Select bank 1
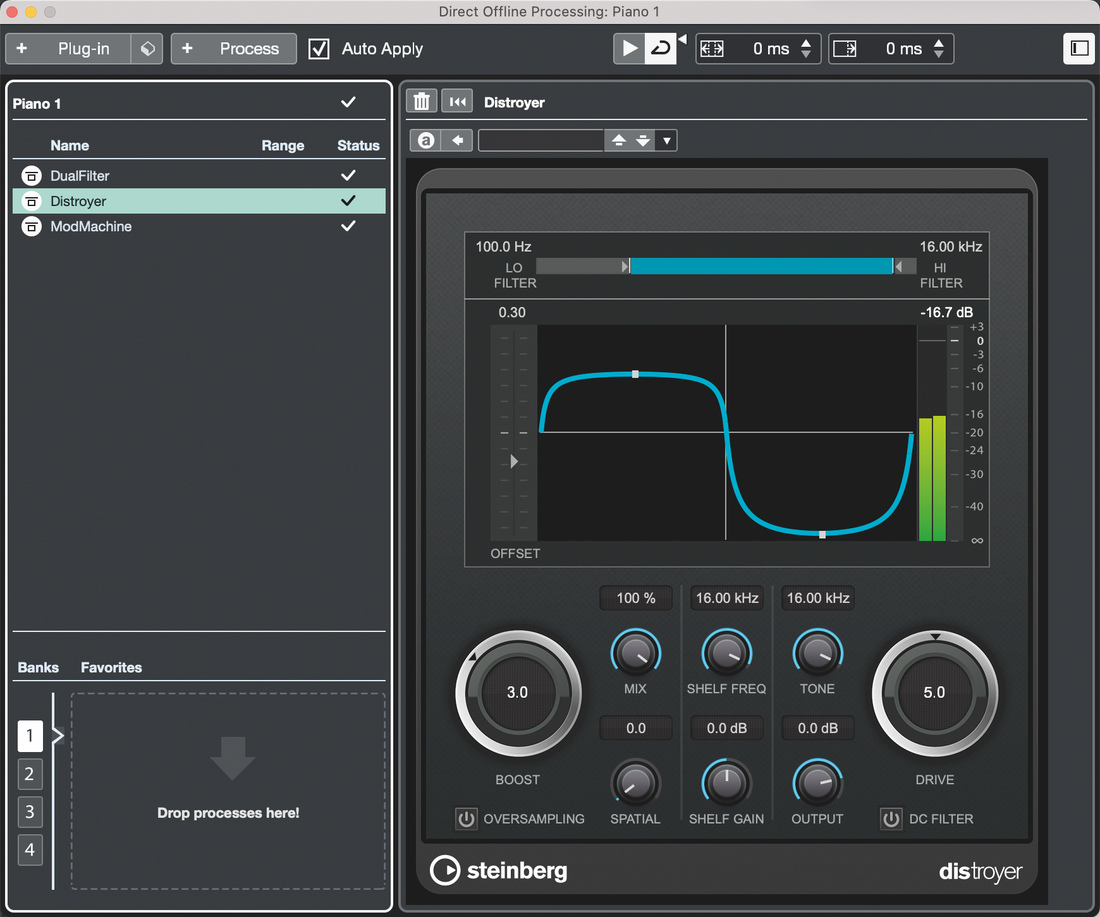Viewport: 1100px width, 917px height. coord(29,736)
